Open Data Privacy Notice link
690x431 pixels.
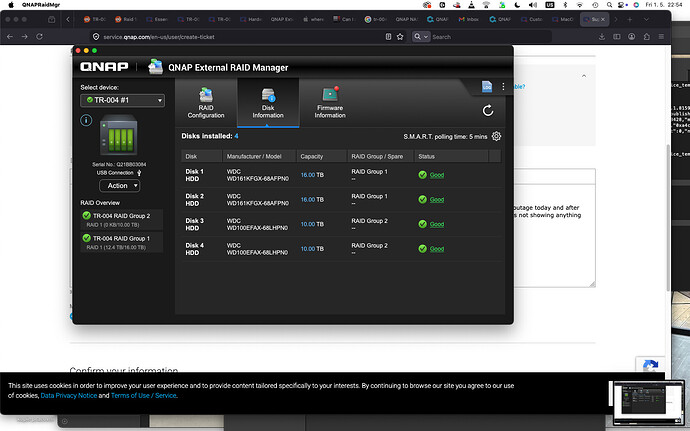tap(69, 395)
